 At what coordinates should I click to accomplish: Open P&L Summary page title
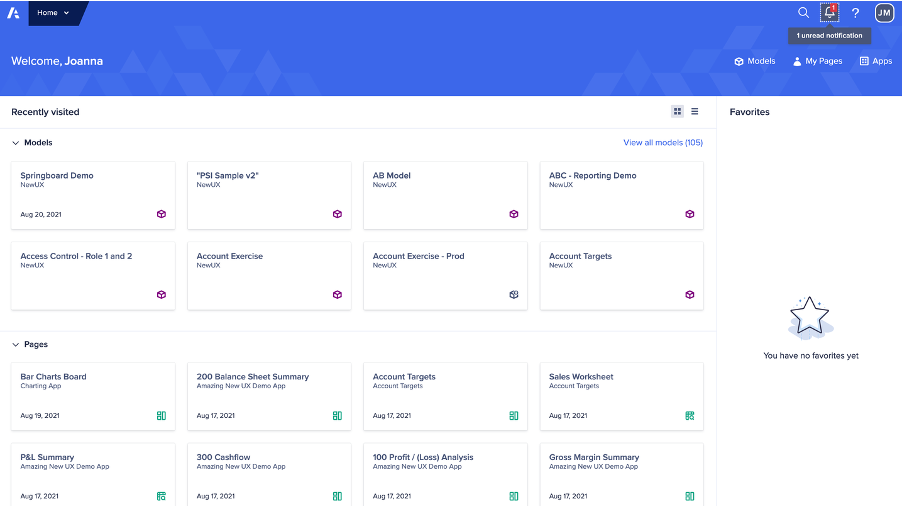click(x=47, y=457)
